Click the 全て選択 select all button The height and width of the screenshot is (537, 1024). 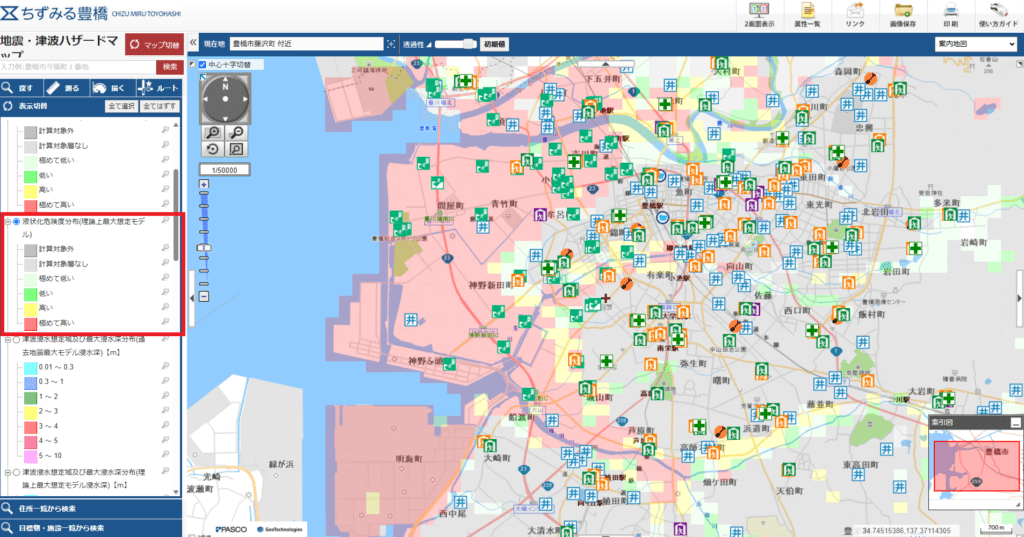pyautogui.click(x=121, y=106)
